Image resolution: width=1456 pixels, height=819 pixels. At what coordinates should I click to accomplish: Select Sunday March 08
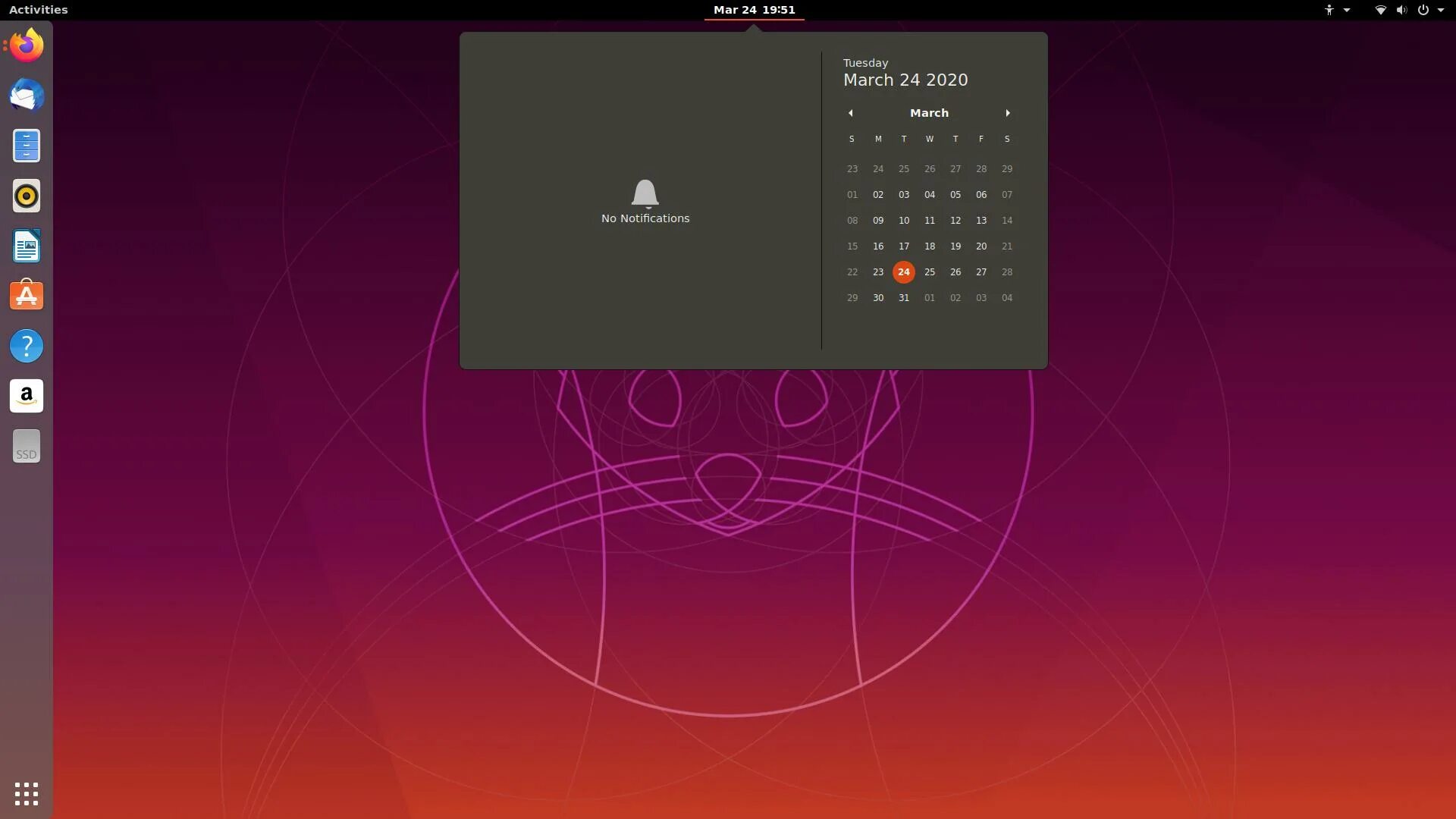pos(852,220)
